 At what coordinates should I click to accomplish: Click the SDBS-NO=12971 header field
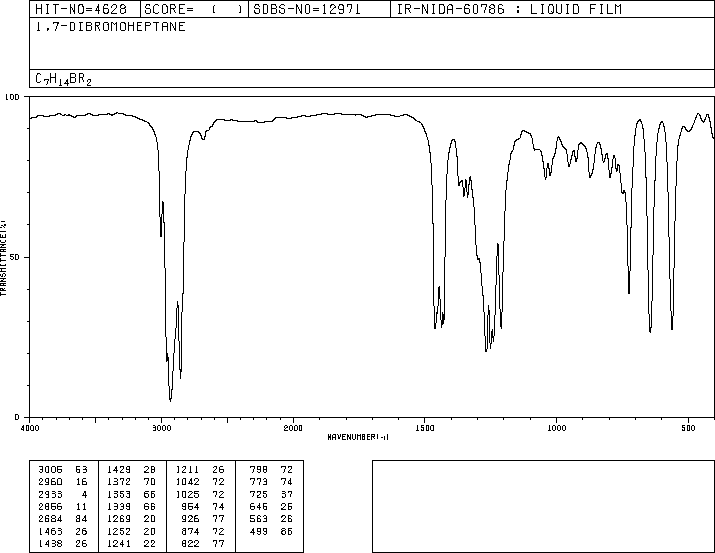tap(319, 9)
